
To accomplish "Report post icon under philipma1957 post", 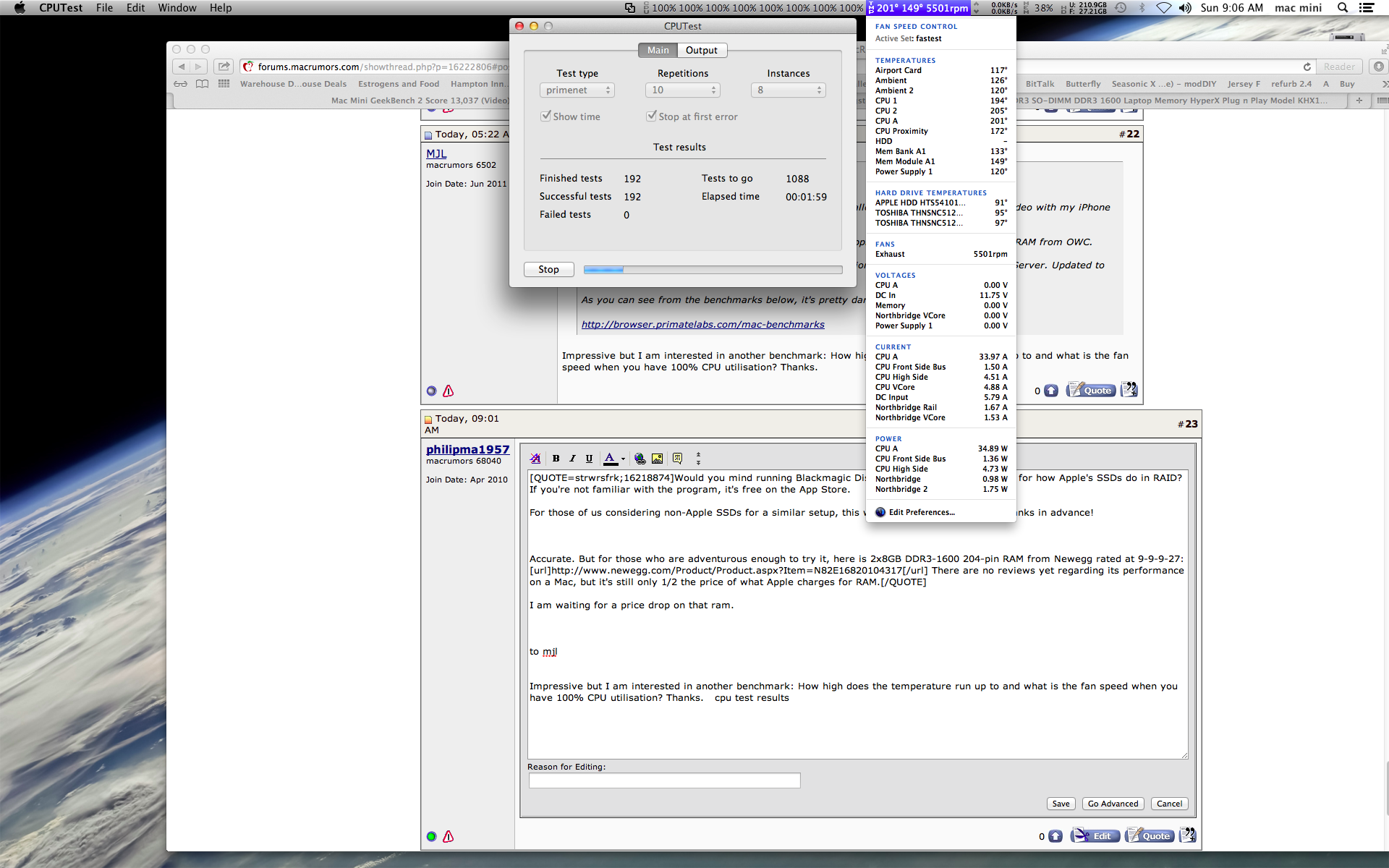I will coord(449,836).
